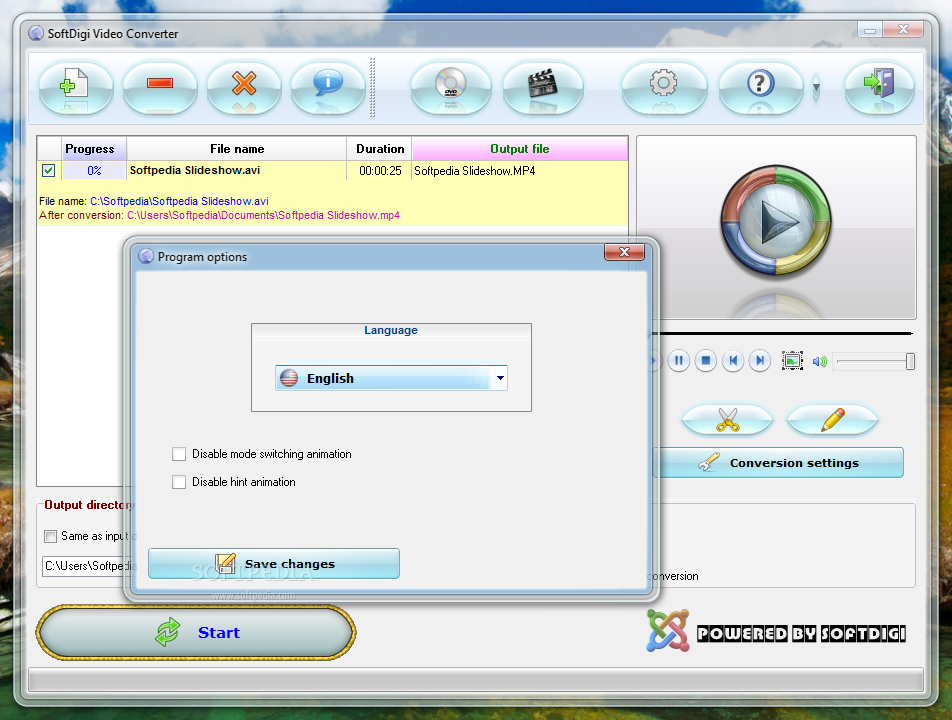Stop playback with the stop button
The image size is (952, 720).
(706, 361)
